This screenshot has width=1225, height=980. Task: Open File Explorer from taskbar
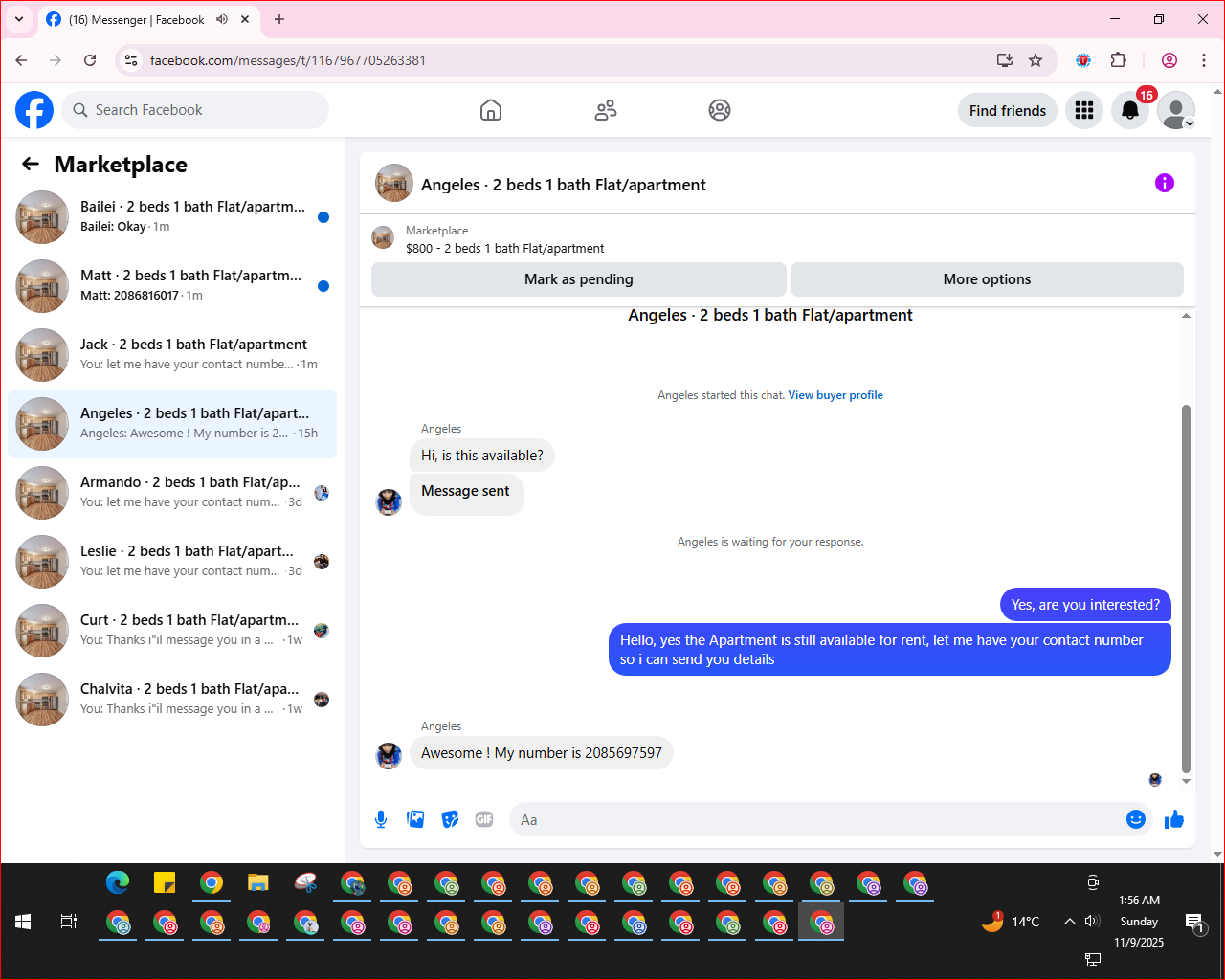pos(258,882)
